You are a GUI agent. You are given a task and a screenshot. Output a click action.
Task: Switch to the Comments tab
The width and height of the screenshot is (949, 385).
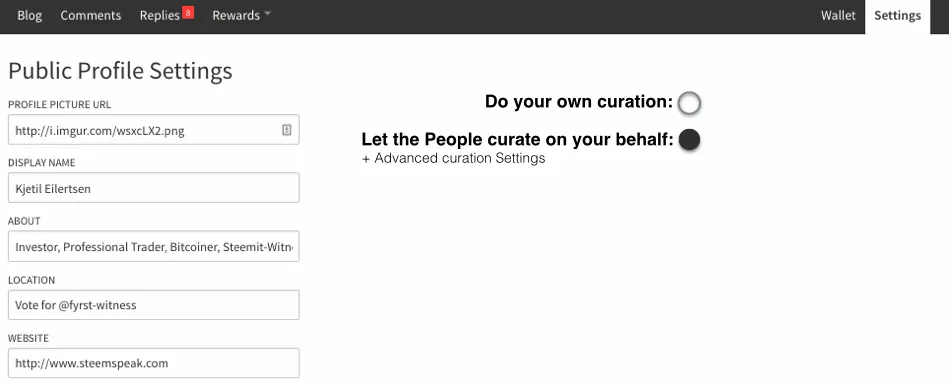pos(91,16)
